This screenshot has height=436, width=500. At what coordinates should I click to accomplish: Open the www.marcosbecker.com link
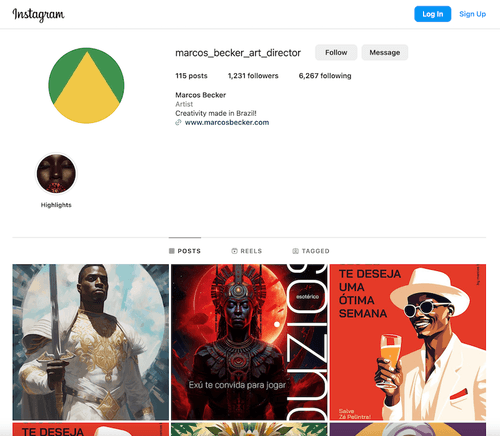227,122
